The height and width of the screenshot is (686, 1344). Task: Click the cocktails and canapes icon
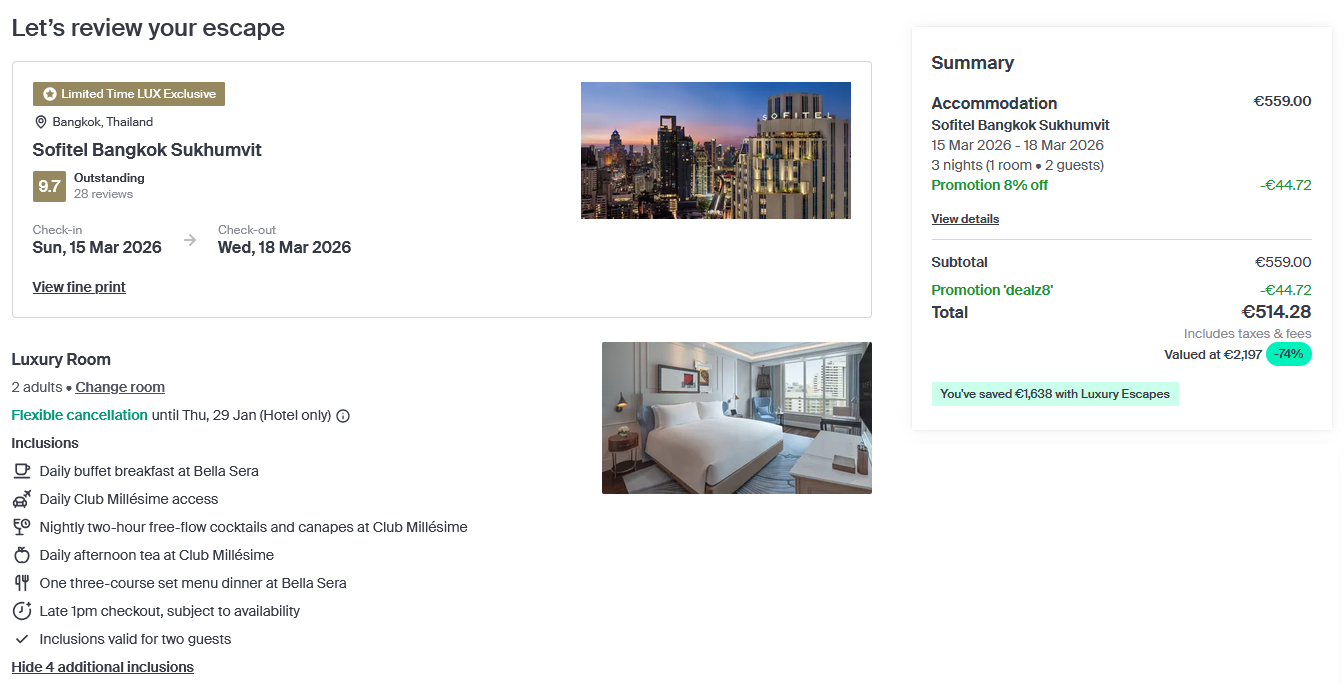tap(22, 527)
